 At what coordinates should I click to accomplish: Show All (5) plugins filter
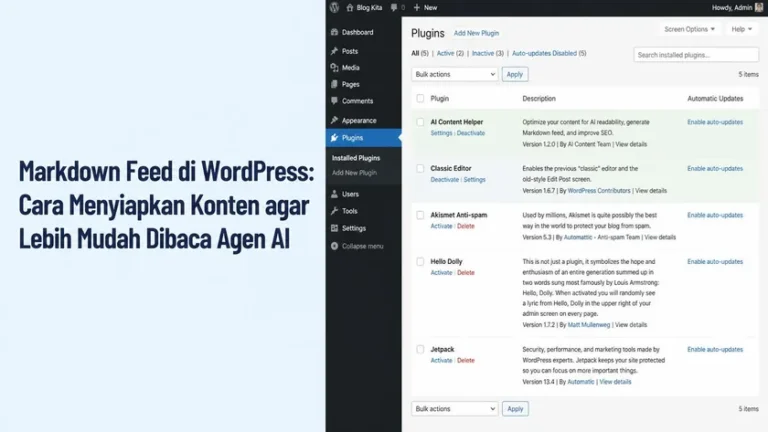[x=420, y=53]
